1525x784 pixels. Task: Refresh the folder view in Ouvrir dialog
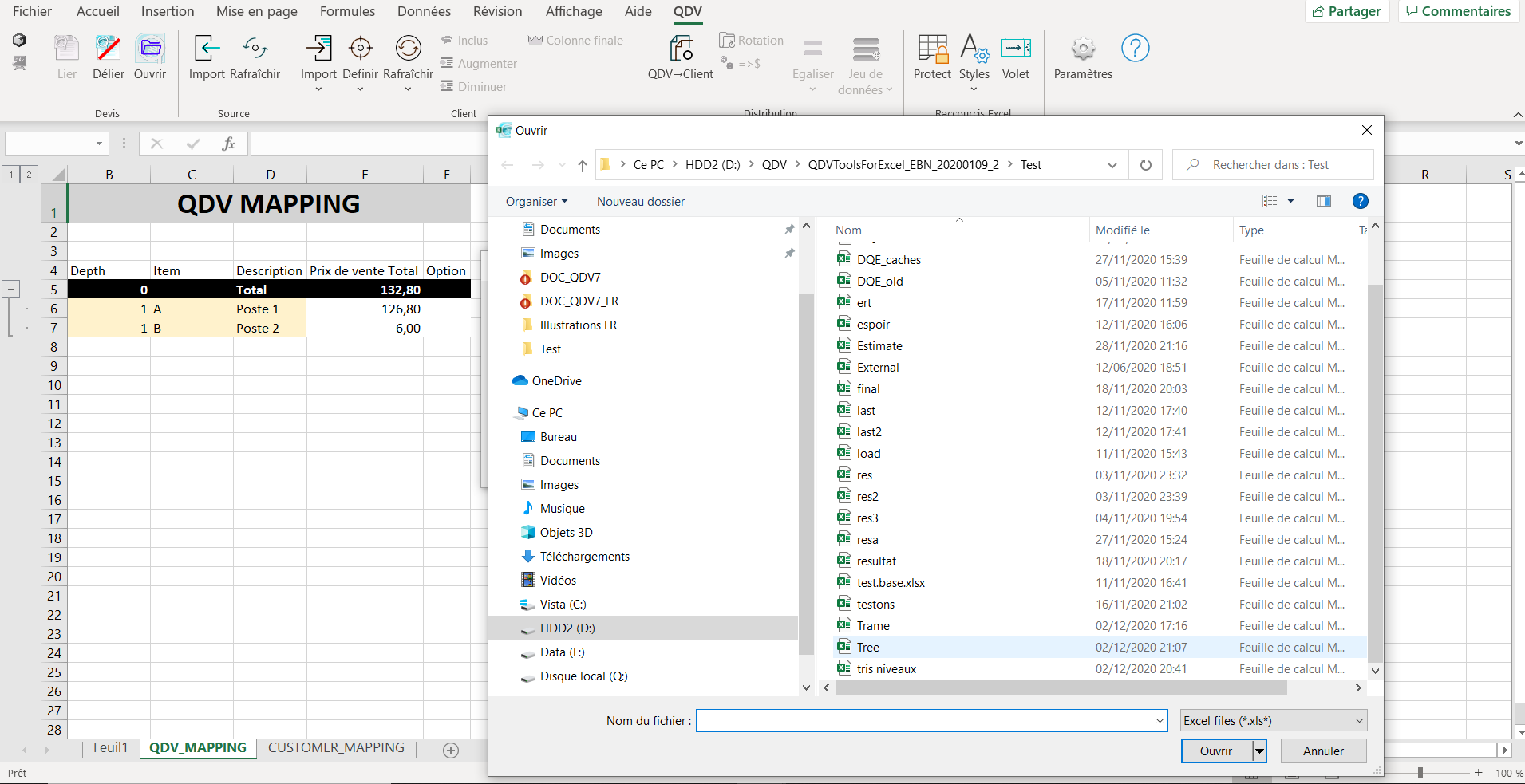tap(1146, 165)
